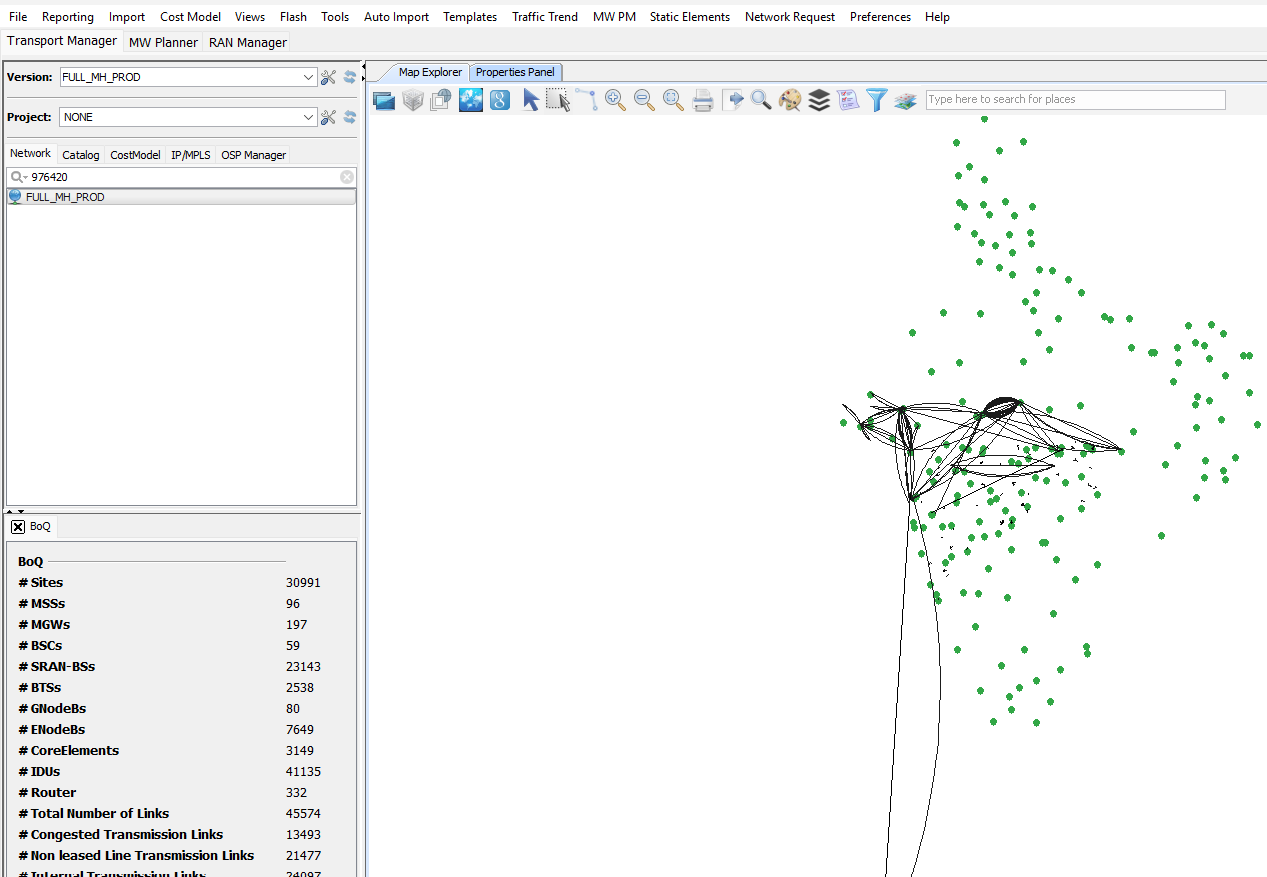Click the zoom out magnifier

pyautogui.click(x=644, y=100)
